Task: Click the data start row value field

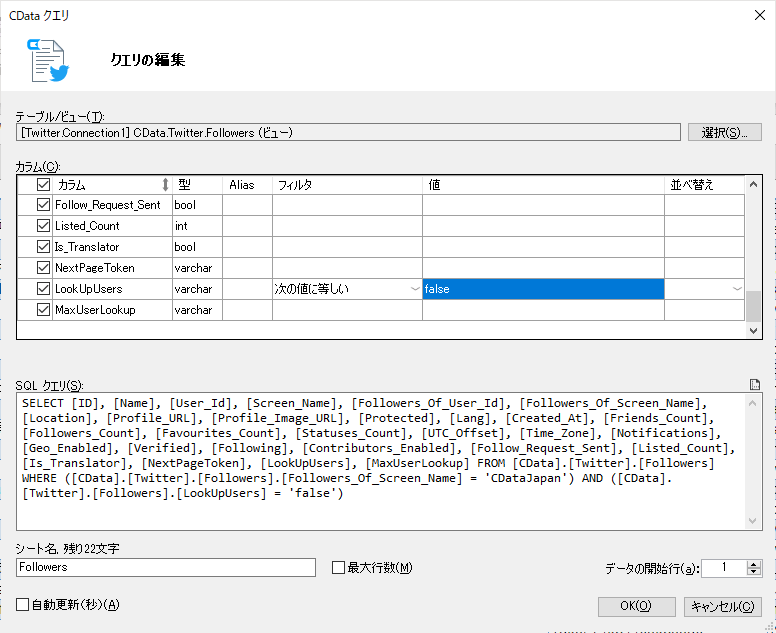Action: (724, 568)
